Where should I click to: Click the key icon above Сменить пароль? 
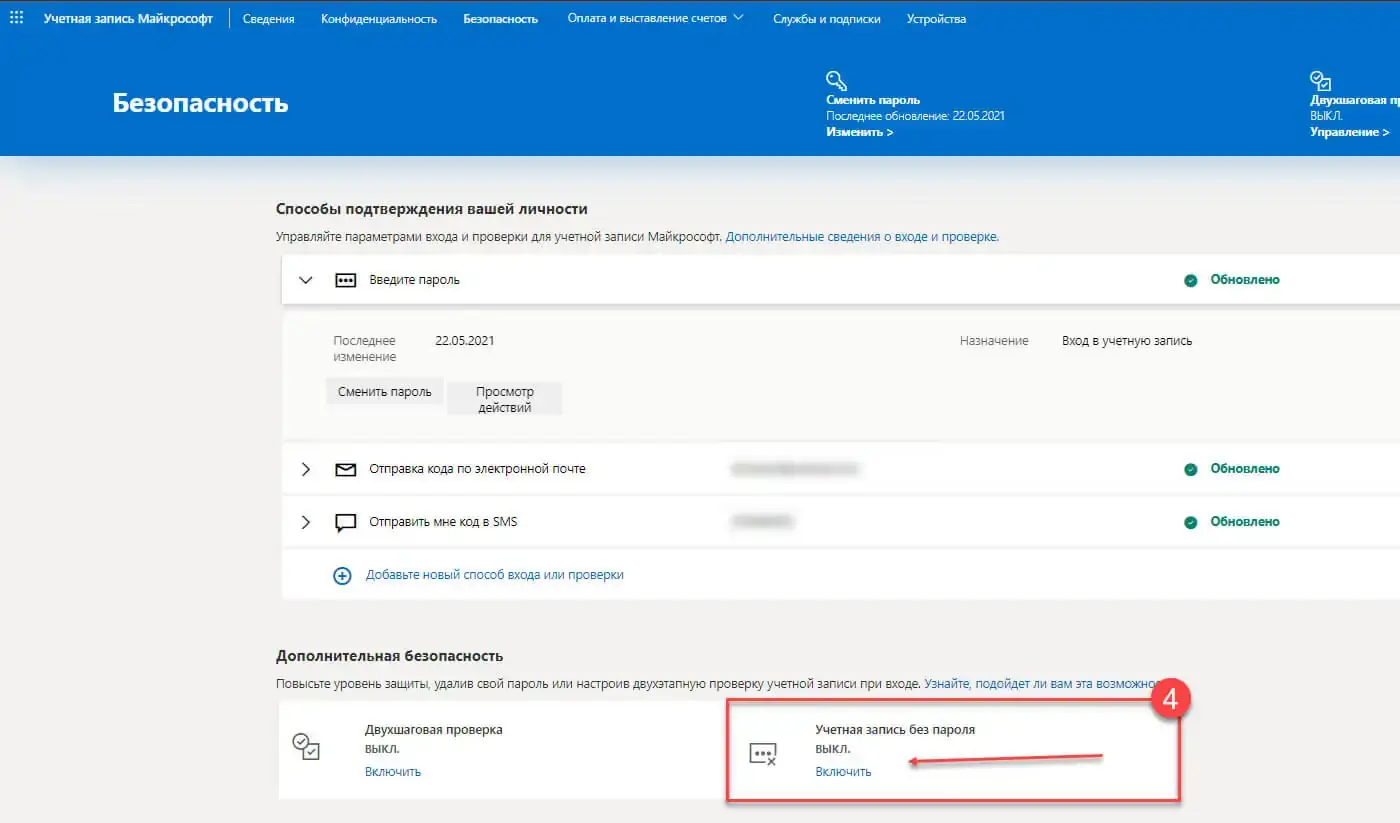(836, 81)
